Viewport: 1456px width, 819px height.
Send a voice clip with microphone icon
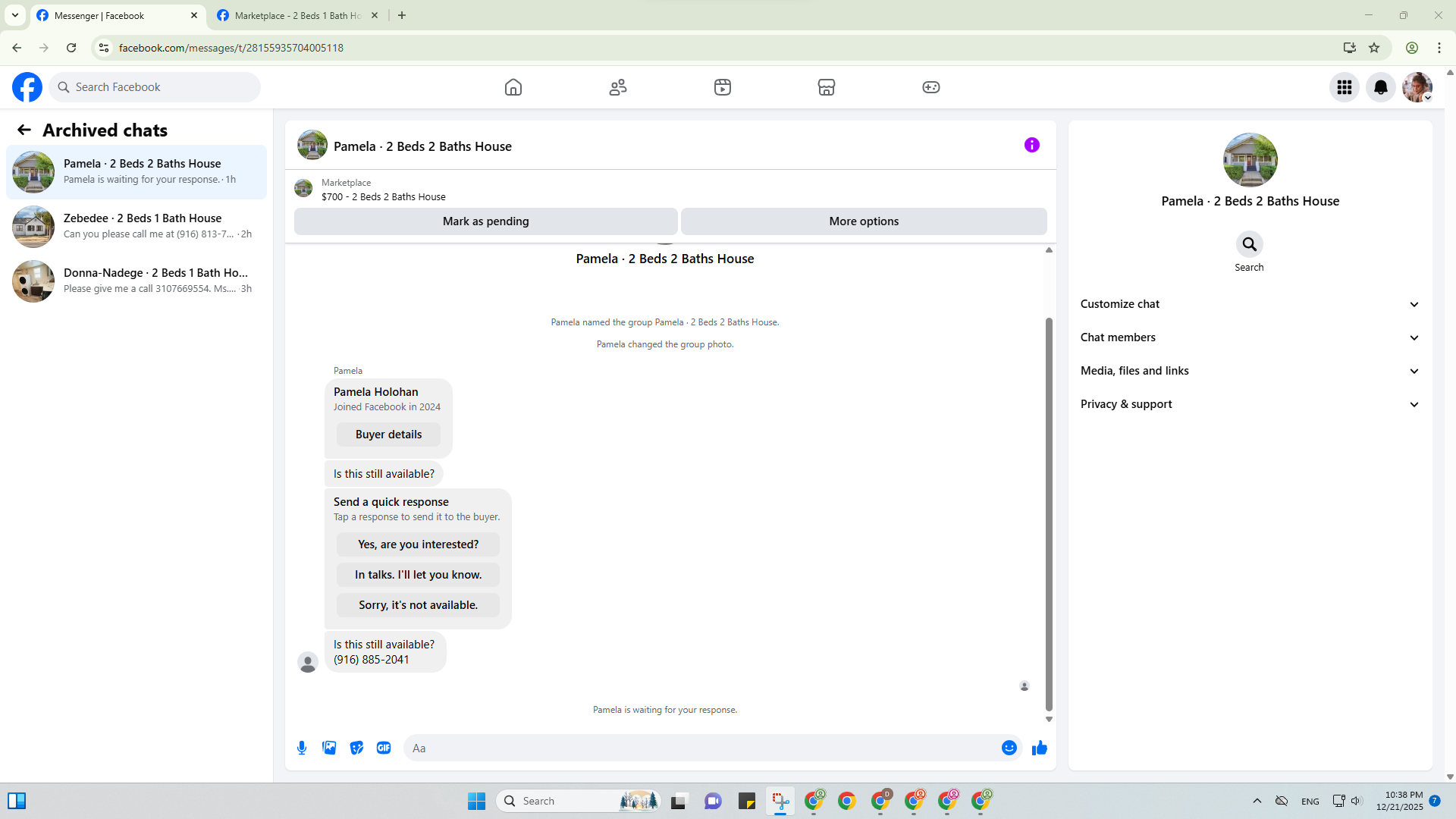click(302, 748)
